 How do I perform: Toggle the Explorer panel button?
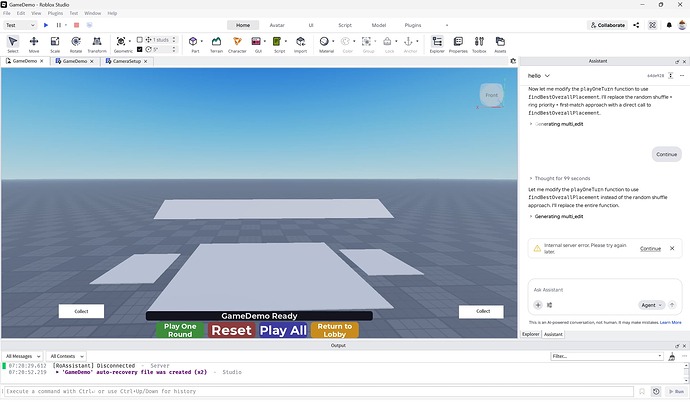[437, 44]
